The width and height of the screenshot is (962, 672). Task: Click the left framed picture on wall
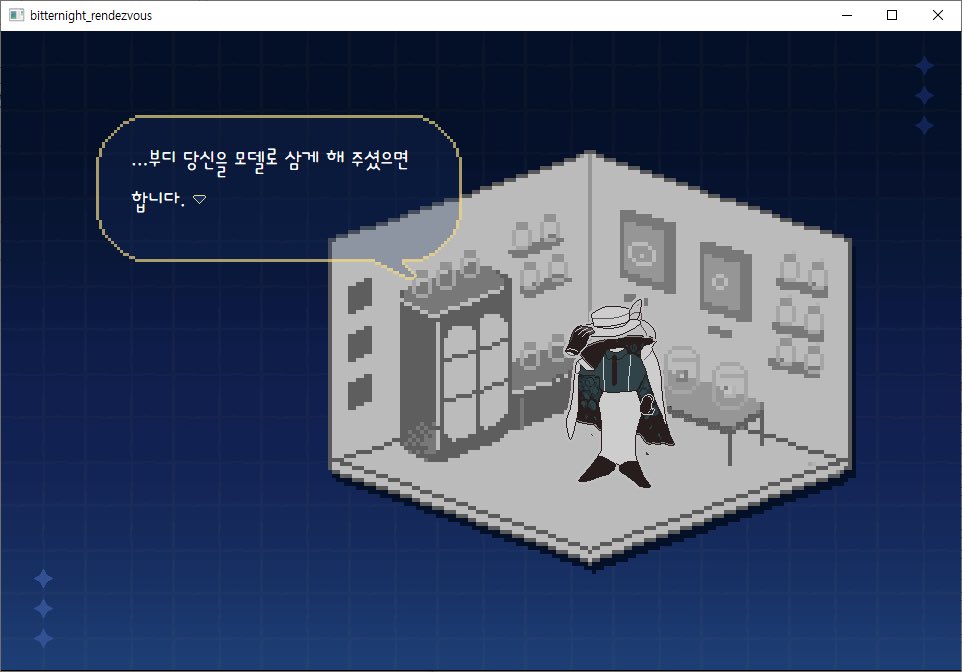click(647, 251)
